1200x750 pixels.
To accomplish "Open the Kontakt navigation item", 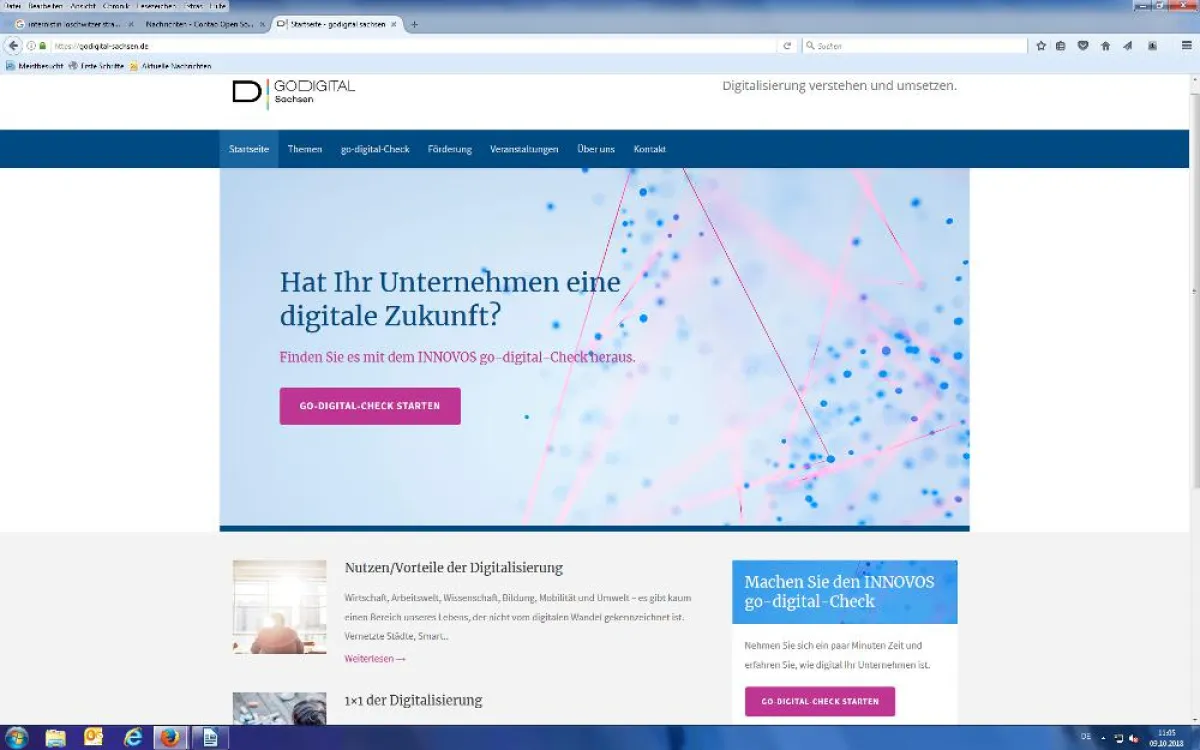I will [649, 148].
